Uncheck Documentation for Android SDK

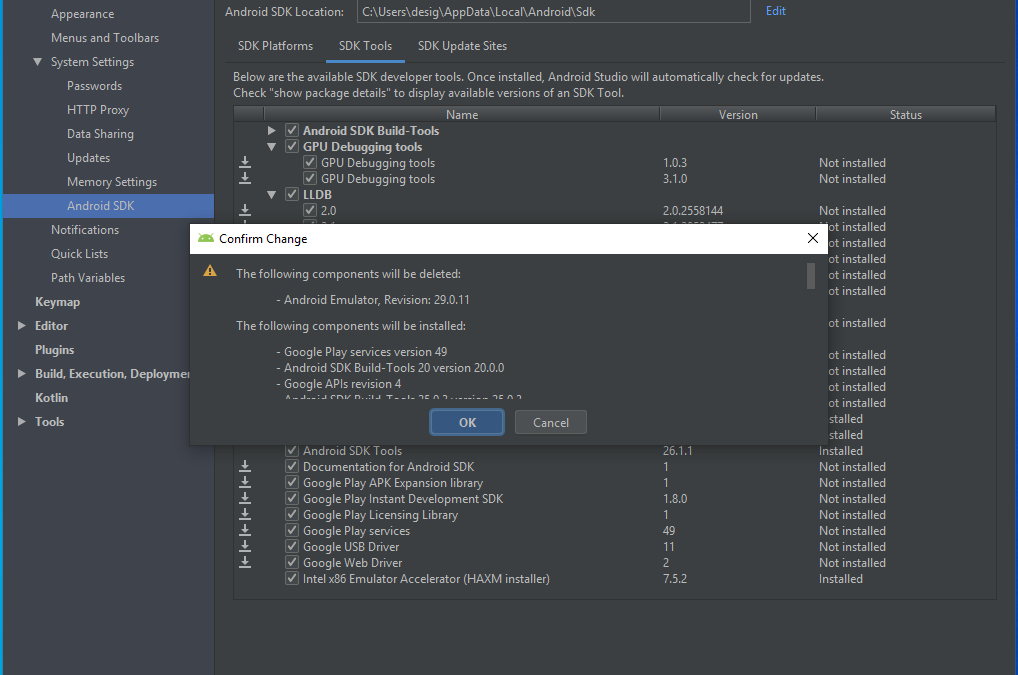[292, 467]
